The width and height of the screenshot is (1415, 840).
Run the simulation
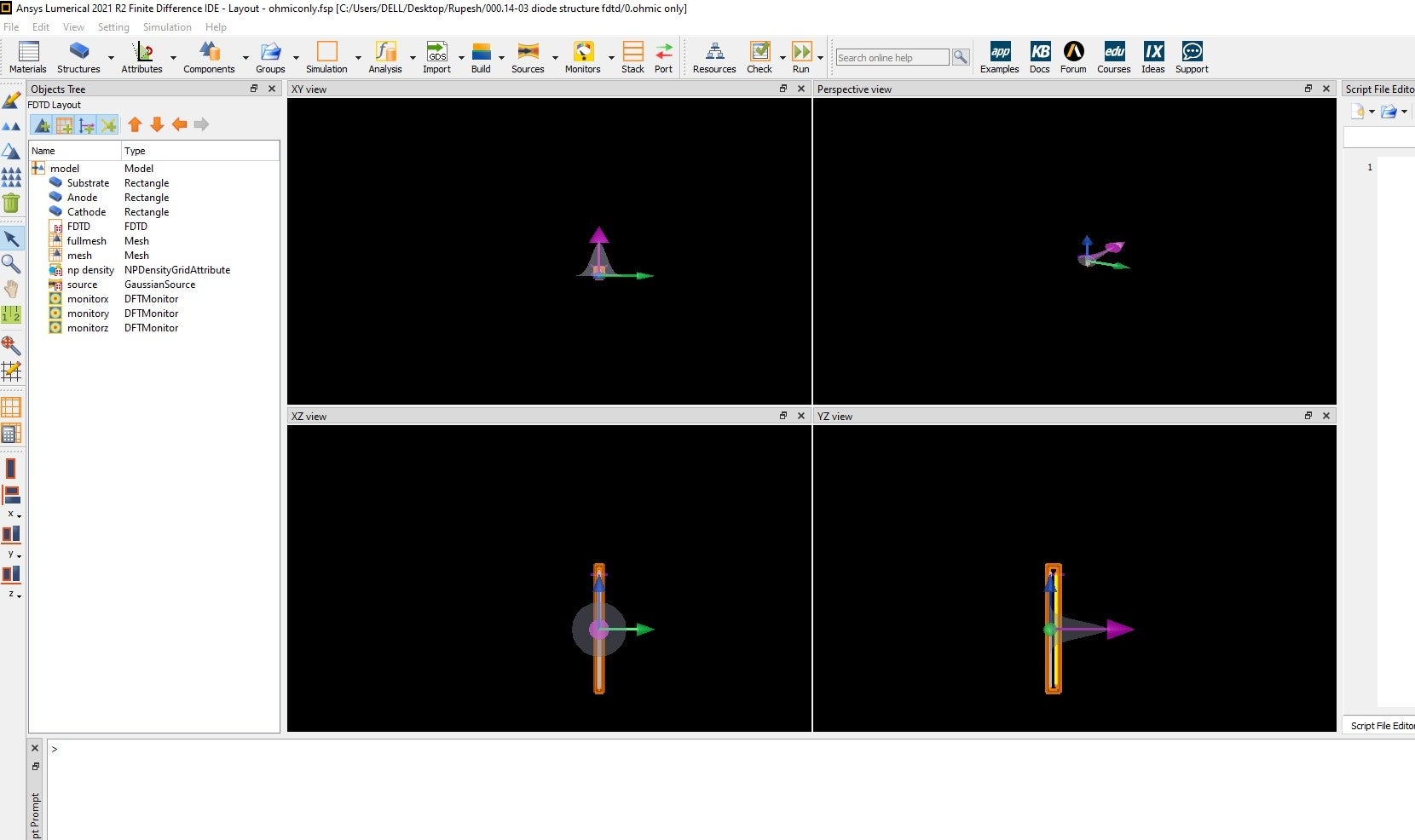point(801,57)
